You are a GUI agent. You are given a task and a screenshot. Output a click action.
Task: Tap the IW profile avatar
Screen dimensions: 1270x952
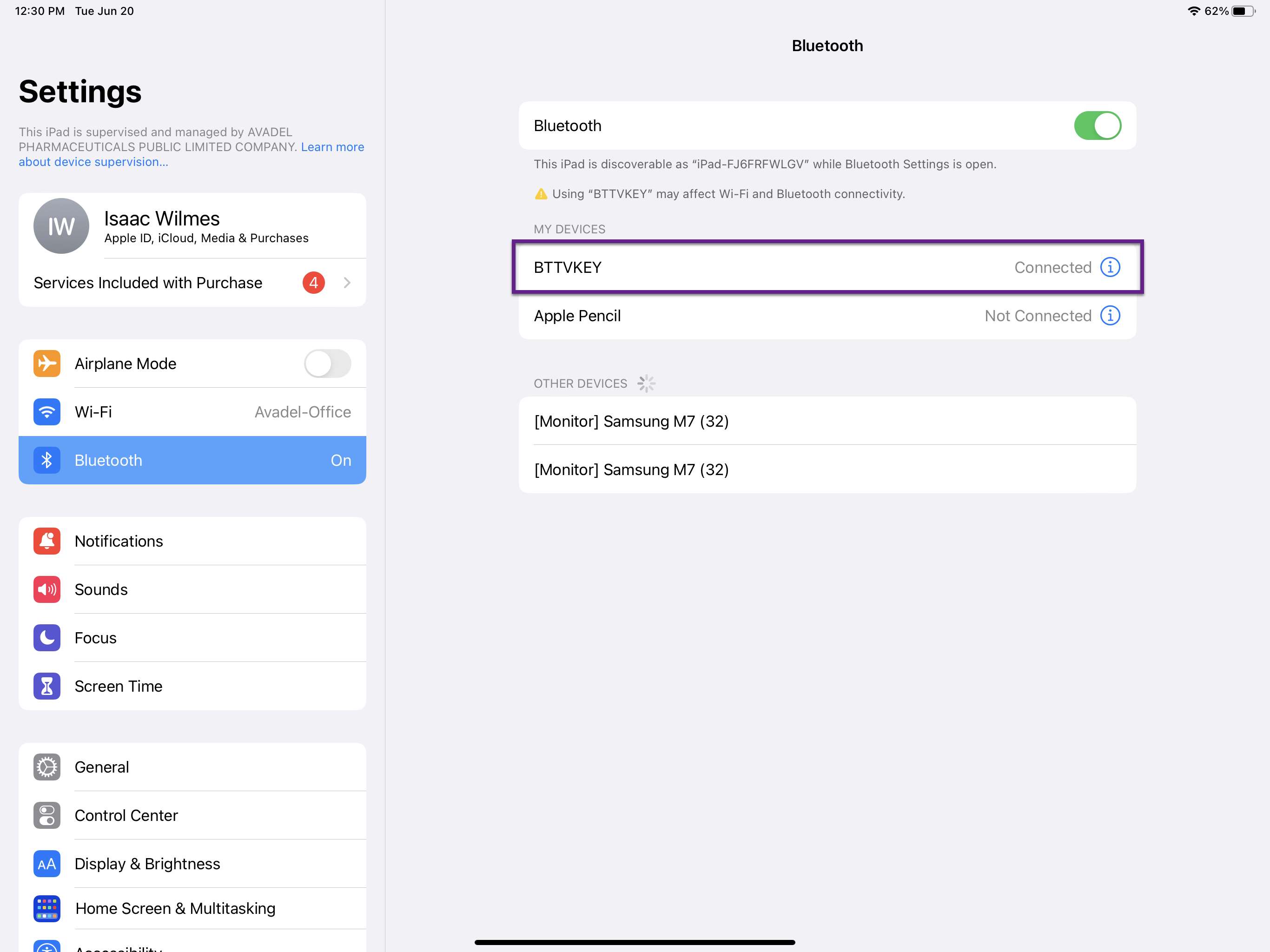tap(61, 225)
